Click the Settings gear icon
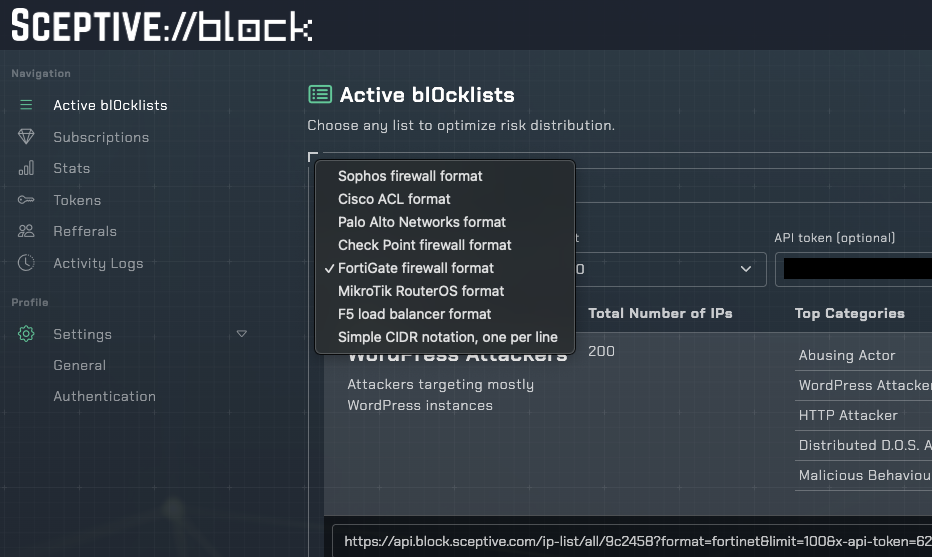Viewport: 932px width, 557px height. [x=26, y=334]
